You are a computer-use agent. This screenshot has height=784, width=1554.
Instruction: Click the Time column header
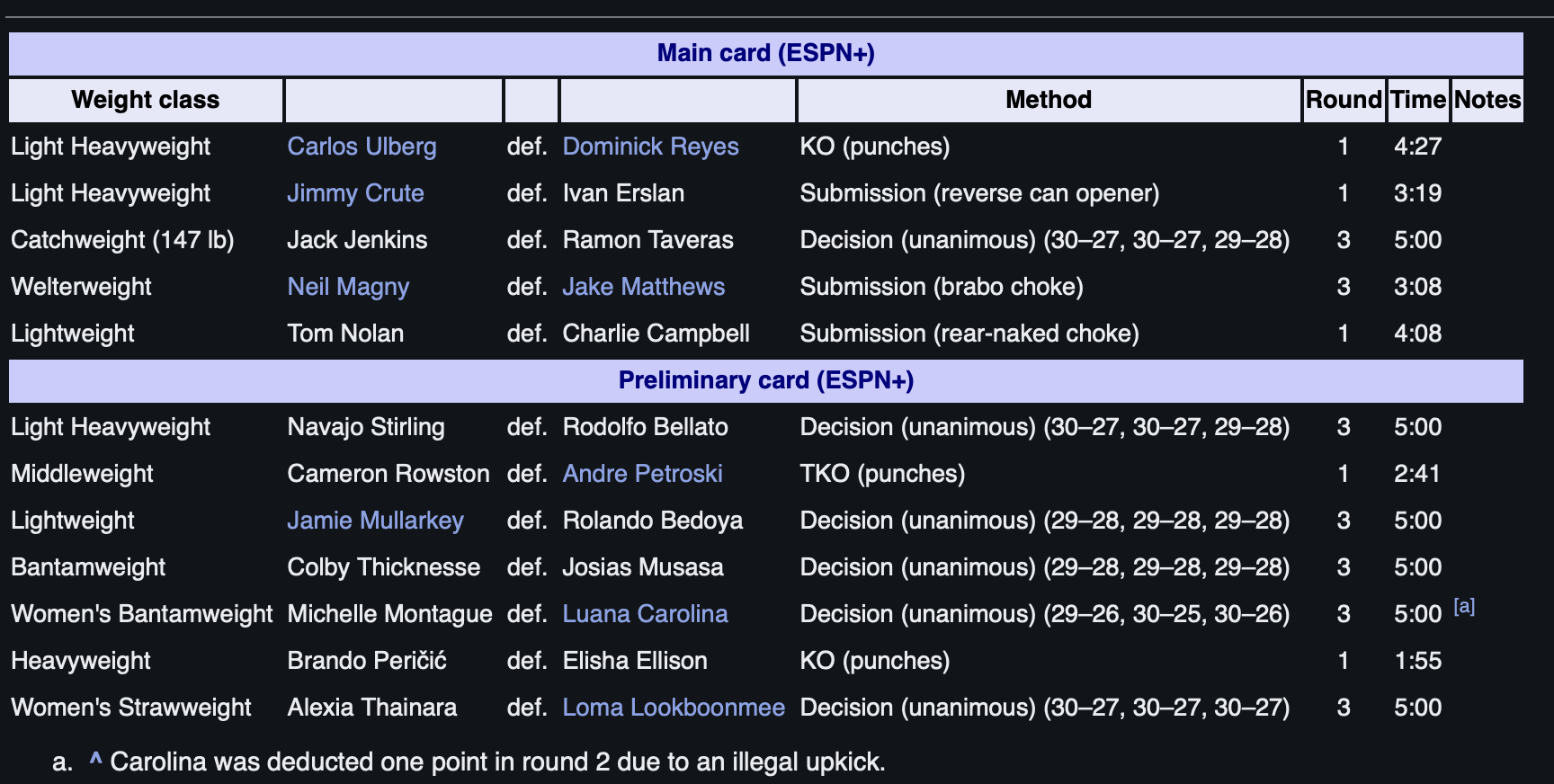pos(1418,100)
